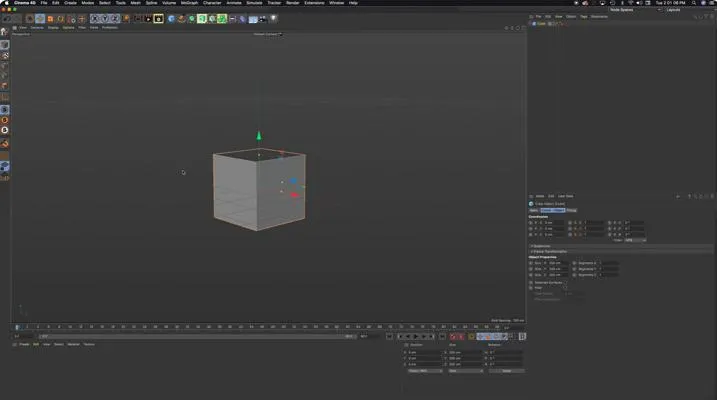Open the viewport Cameras menu

click(x=37, y=27)
